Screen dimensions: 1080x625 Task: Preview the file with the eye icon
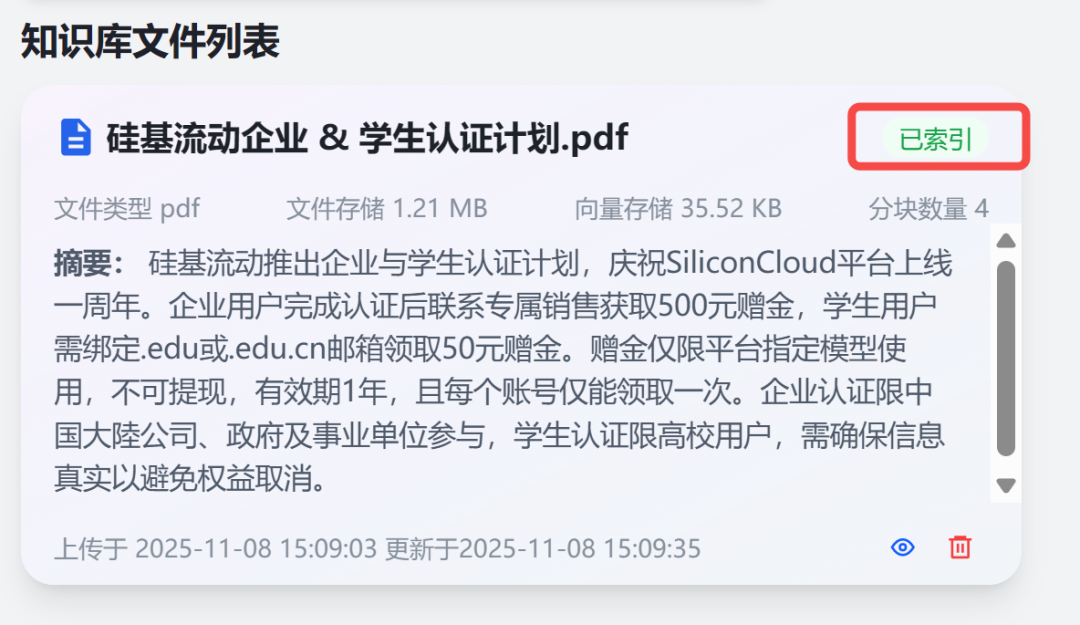click(x=902, y=547)
